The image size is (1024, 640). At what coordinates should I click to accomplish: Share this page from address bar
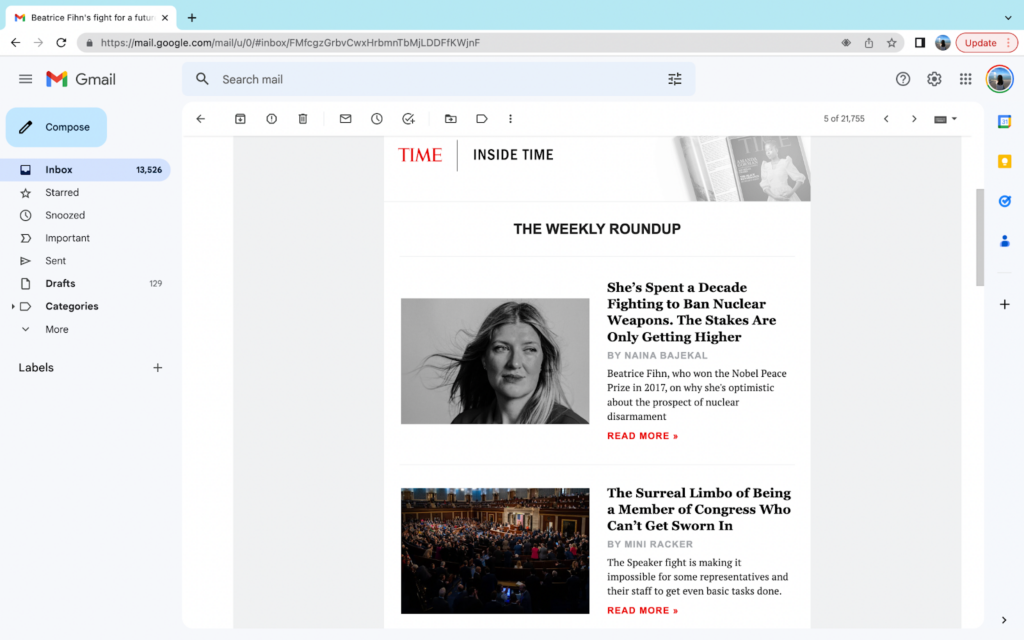(869, 43)
